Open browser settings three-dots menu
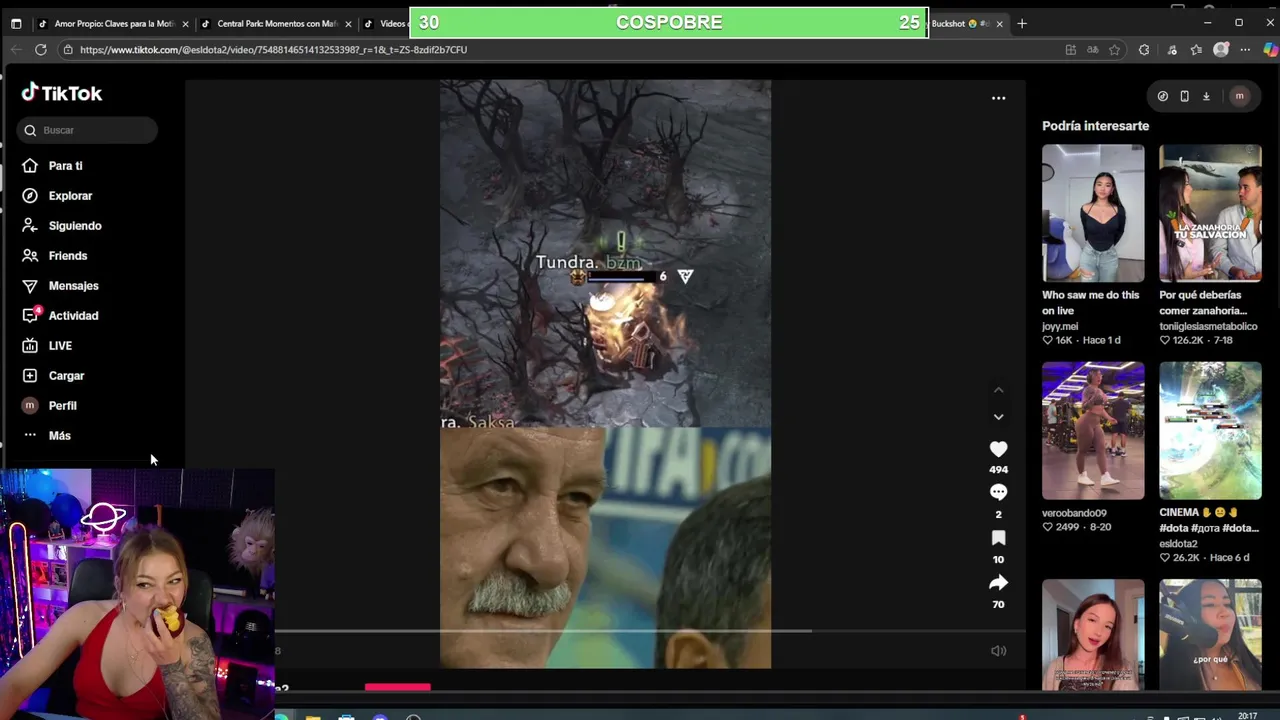Viewport: 1280px width, 720px height. click(x=1245, y=49)
